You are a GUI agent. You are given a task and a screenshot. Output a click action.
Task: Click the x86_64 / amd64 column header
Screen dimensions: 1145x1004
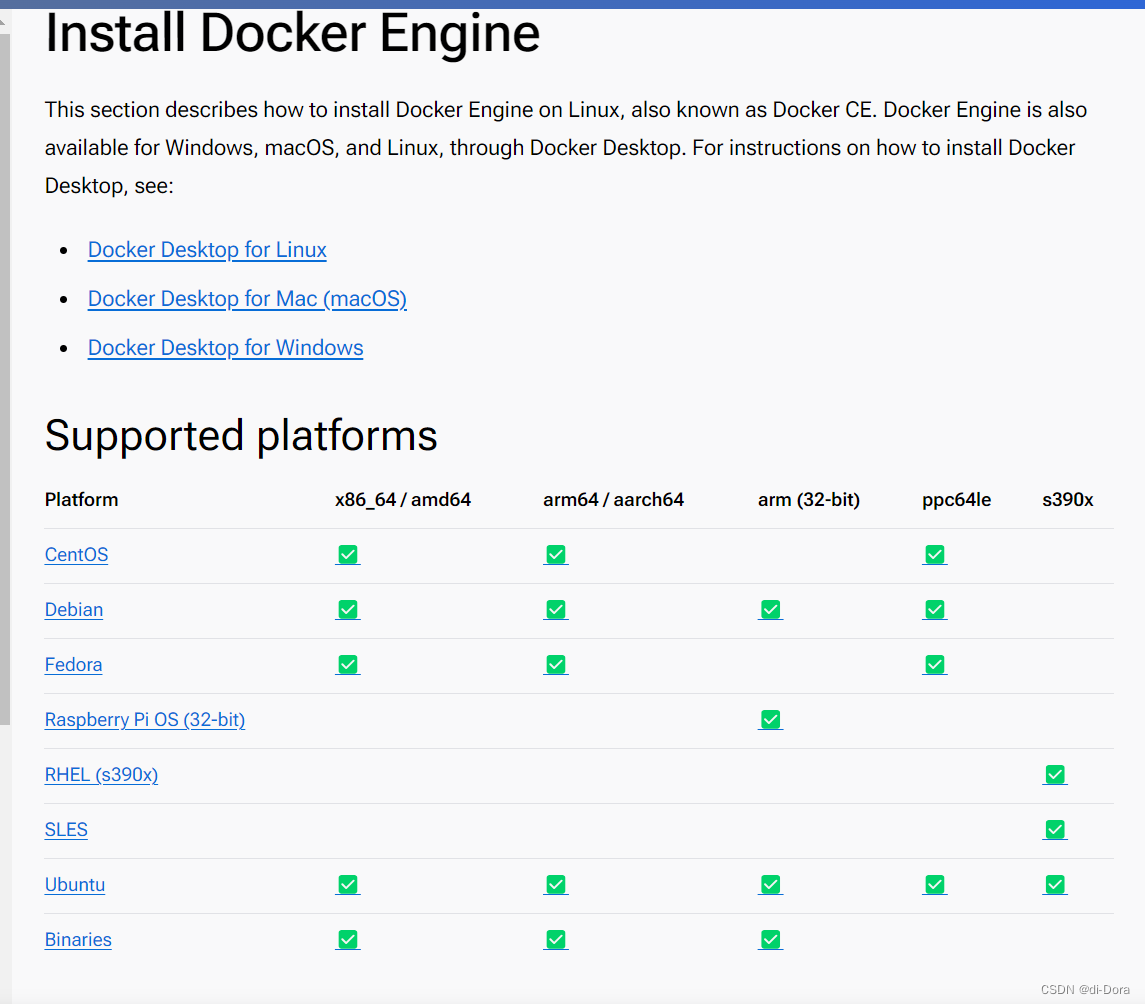402,500
